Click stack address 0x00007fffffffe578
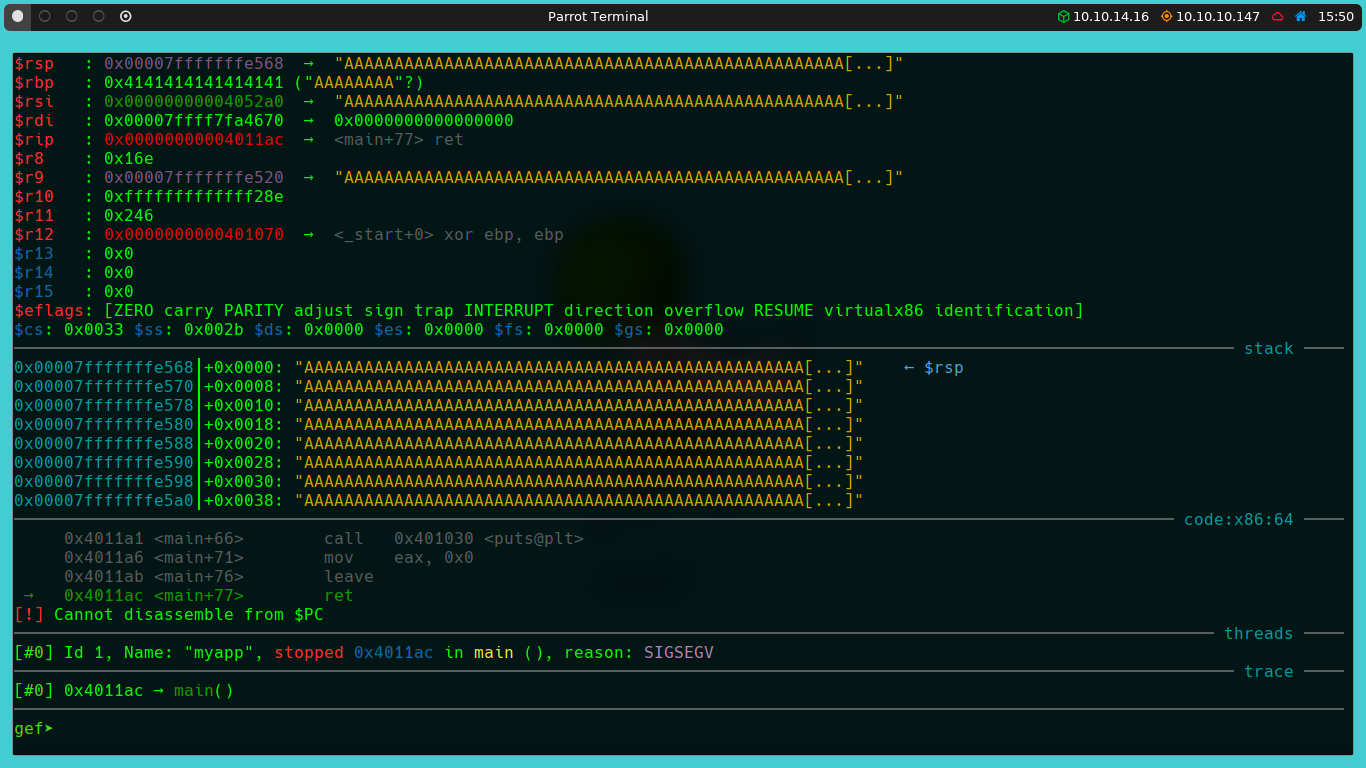Screen dimensions: 1366x768 104,406
